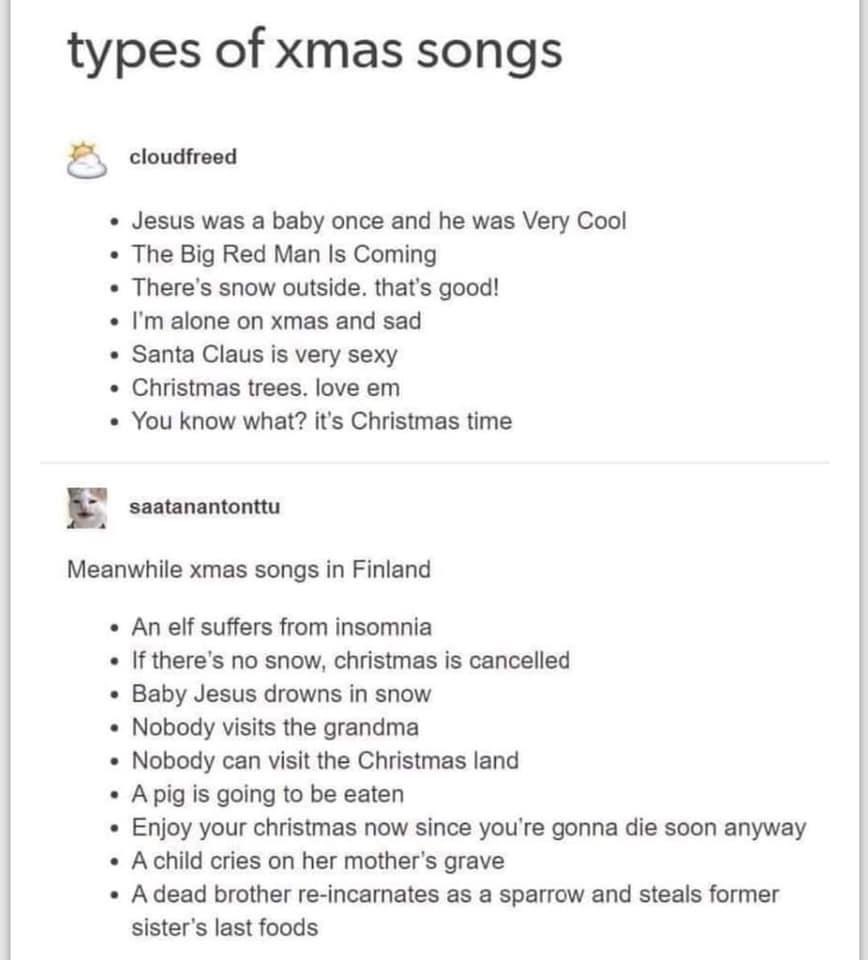This screenshot has height=960, width=868.
Task: Click the cloudfreed sun-cloud avatar icon
Action: tap(86, 160)
